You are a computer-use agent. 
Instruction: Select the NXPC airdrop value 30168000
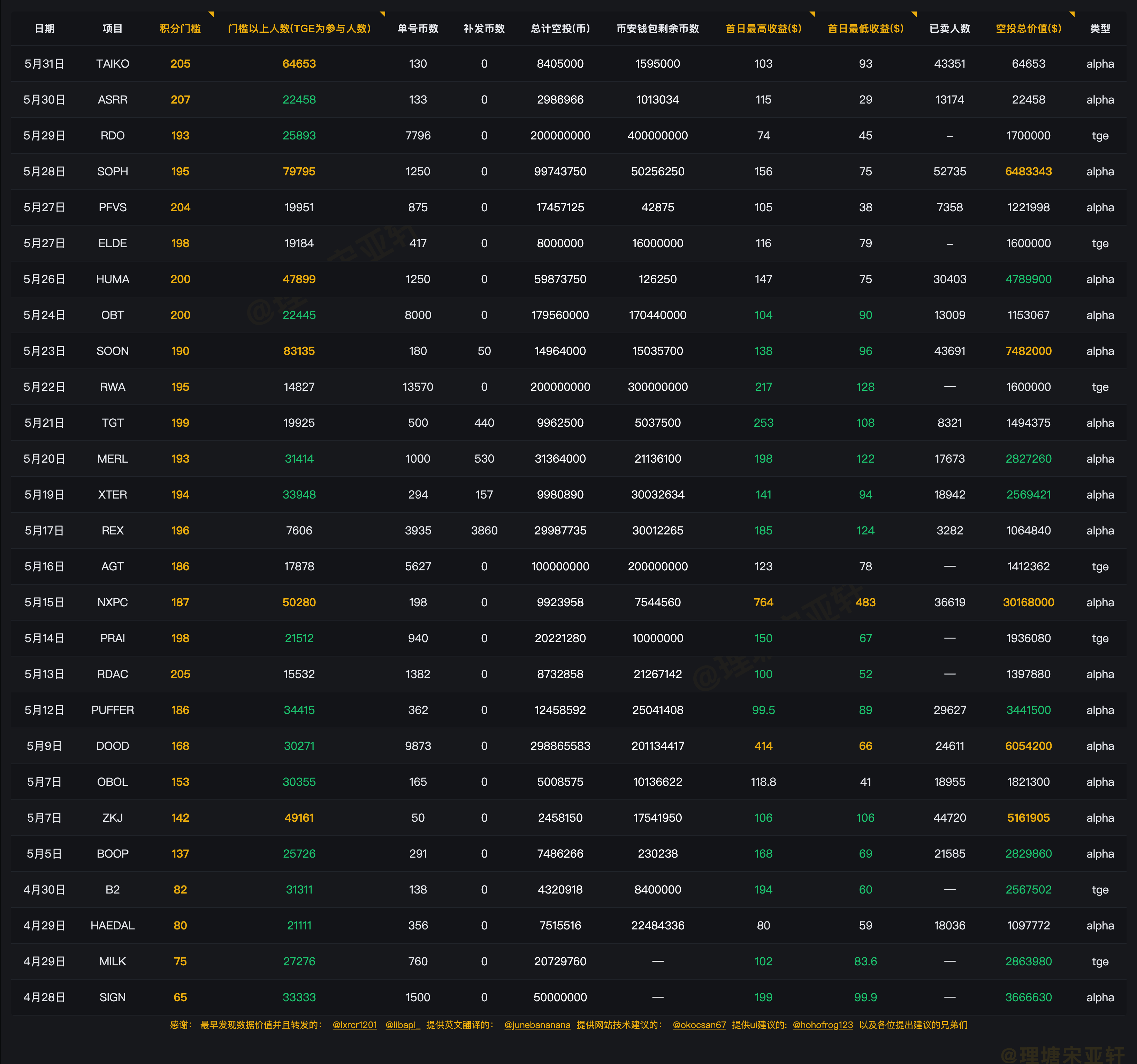(1028, 602)
